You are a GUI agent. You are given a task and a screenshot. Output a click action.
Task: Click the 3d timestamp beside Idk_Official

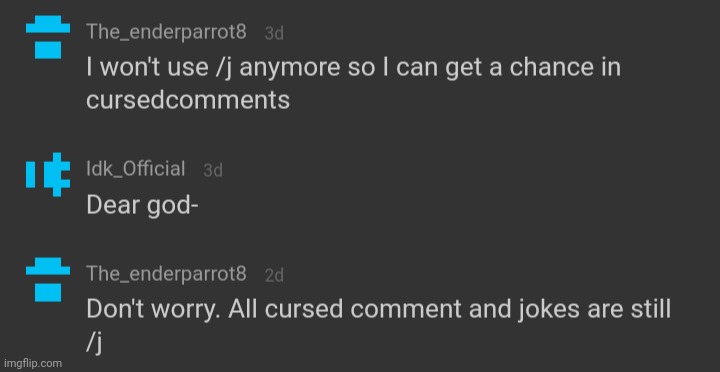click(x=213, y=170)
